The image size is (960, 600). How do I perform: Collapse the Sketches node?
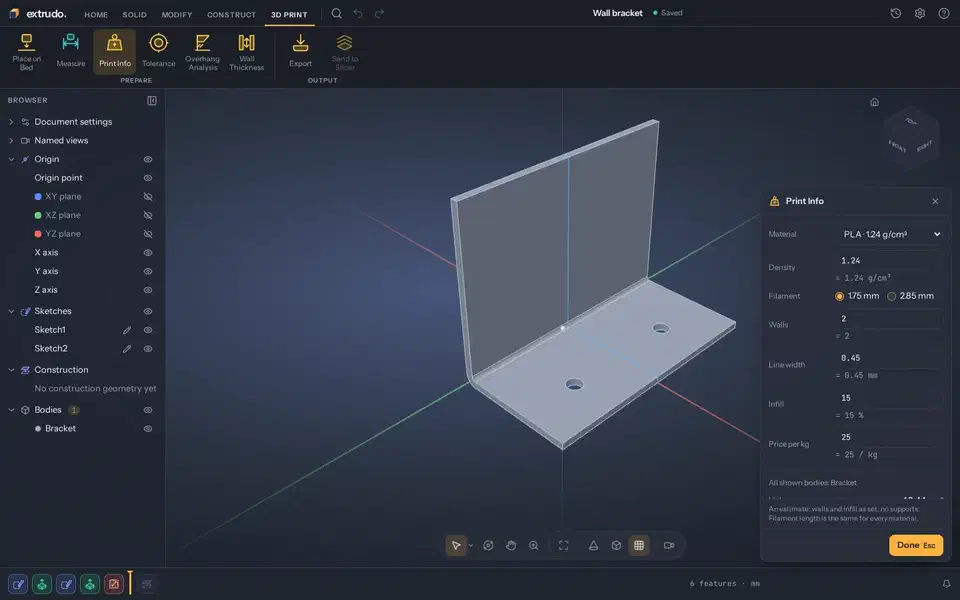pyautogui.click(x=11, y=312)
